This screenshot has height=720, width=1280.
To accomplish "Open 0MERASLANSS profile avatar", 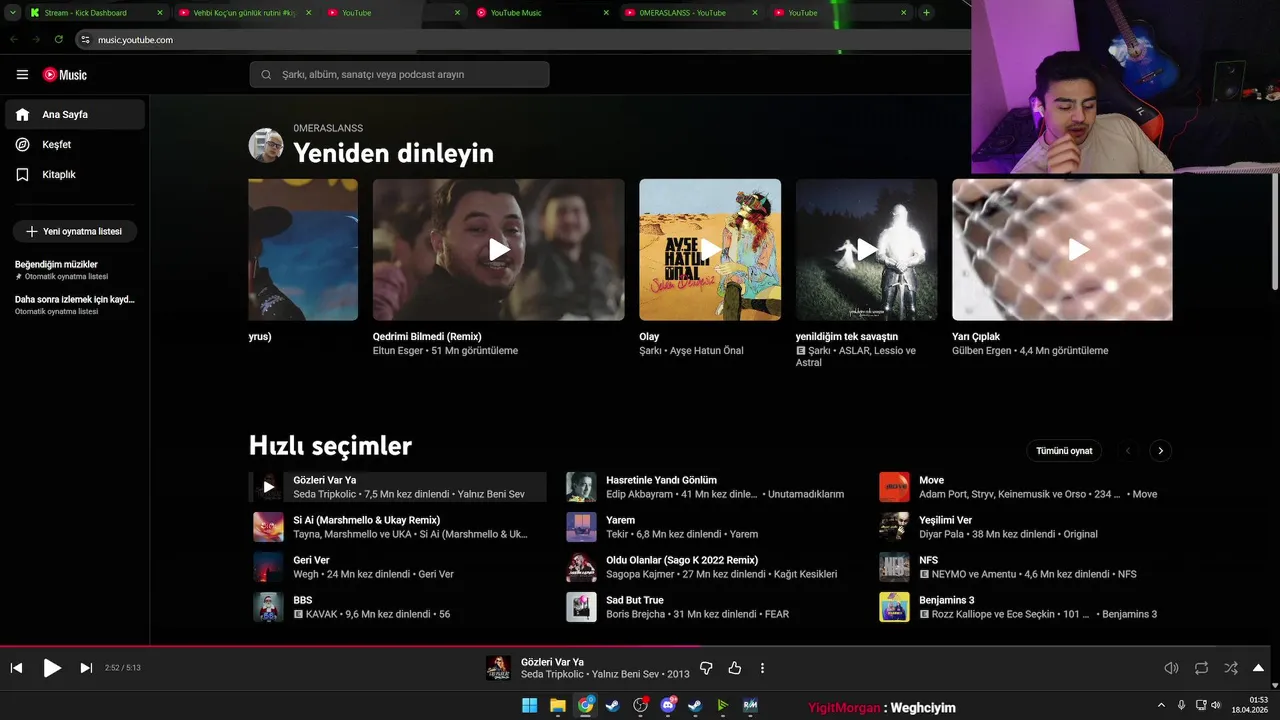I will 266,145.
